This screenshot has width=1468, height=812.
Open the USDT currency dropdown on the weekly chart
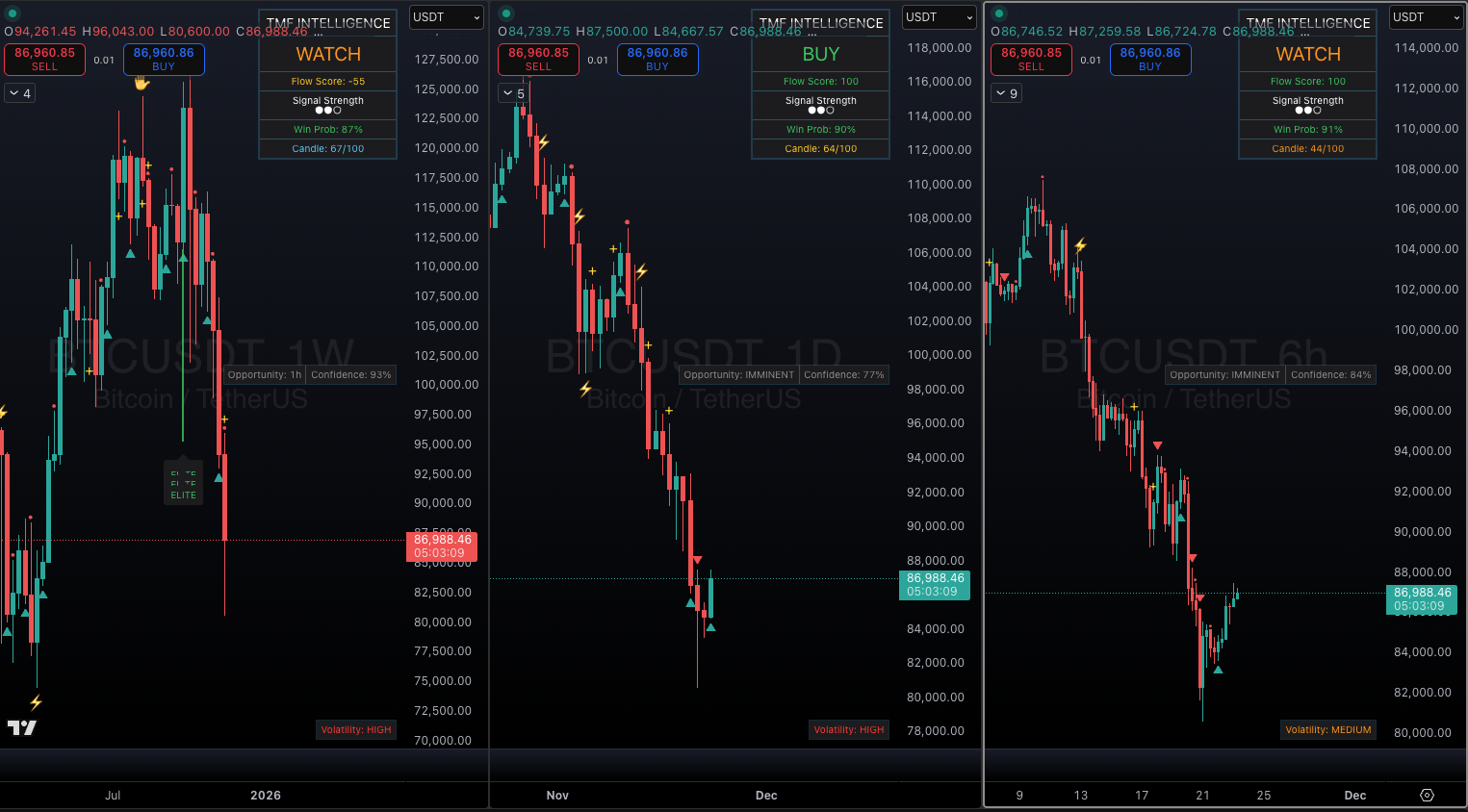[446, 16]
